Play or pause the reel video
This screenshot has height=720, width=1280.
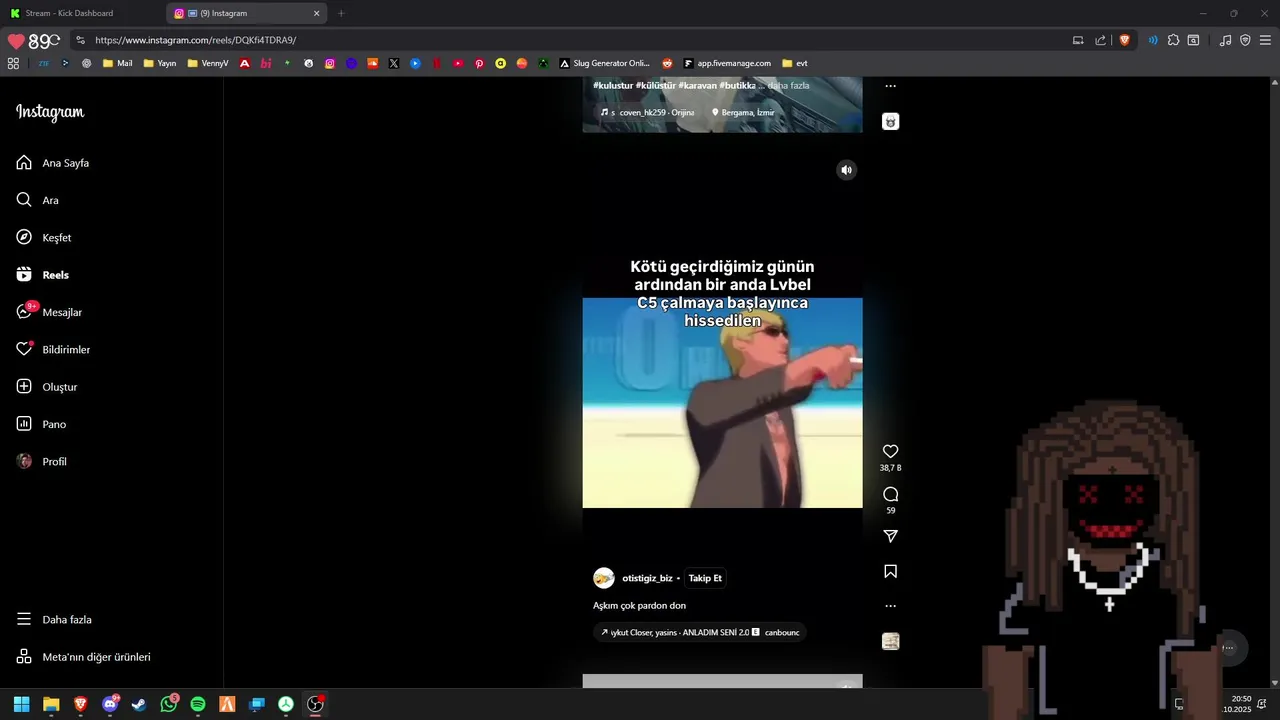pos(722,403)
